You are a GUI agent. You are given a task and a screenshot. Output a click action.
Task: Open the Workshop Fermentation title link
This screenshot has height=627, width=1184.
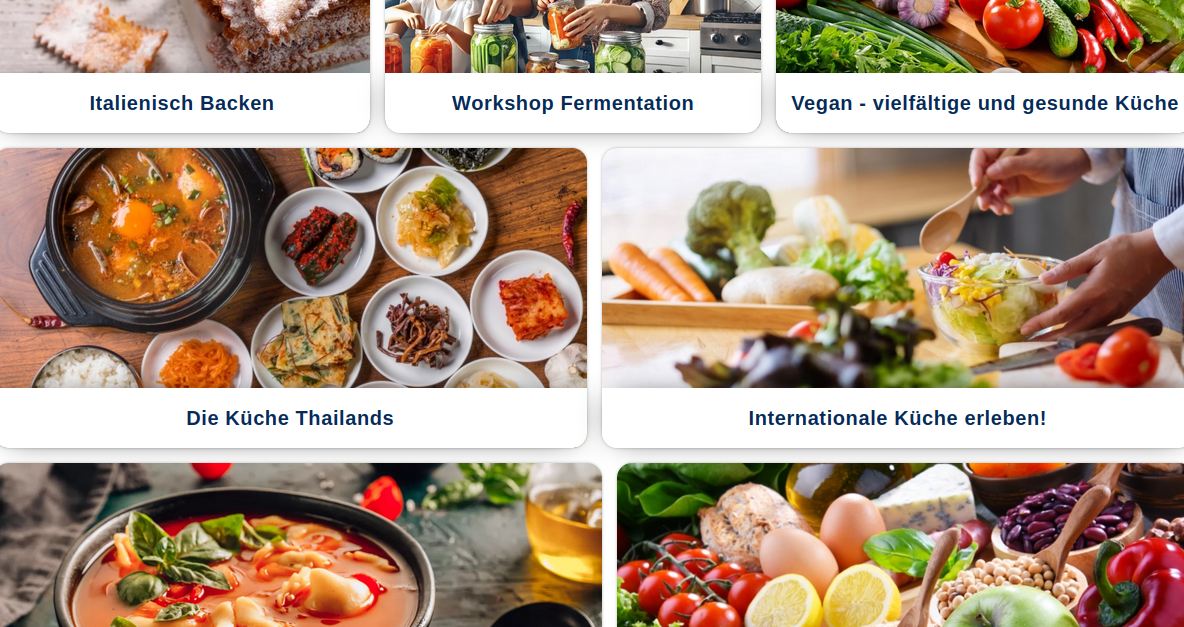coord(572,103)
